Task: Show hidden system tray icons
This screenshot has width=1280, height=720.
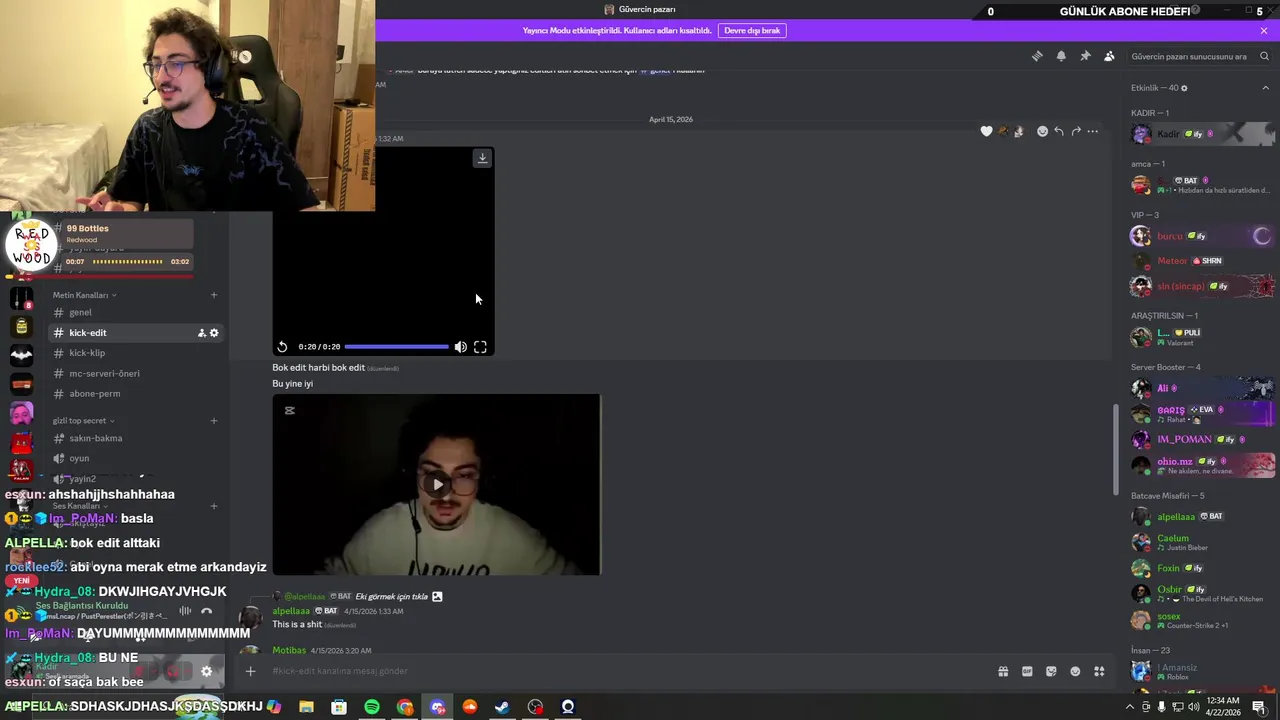Action: click(x=1130, y=707)
